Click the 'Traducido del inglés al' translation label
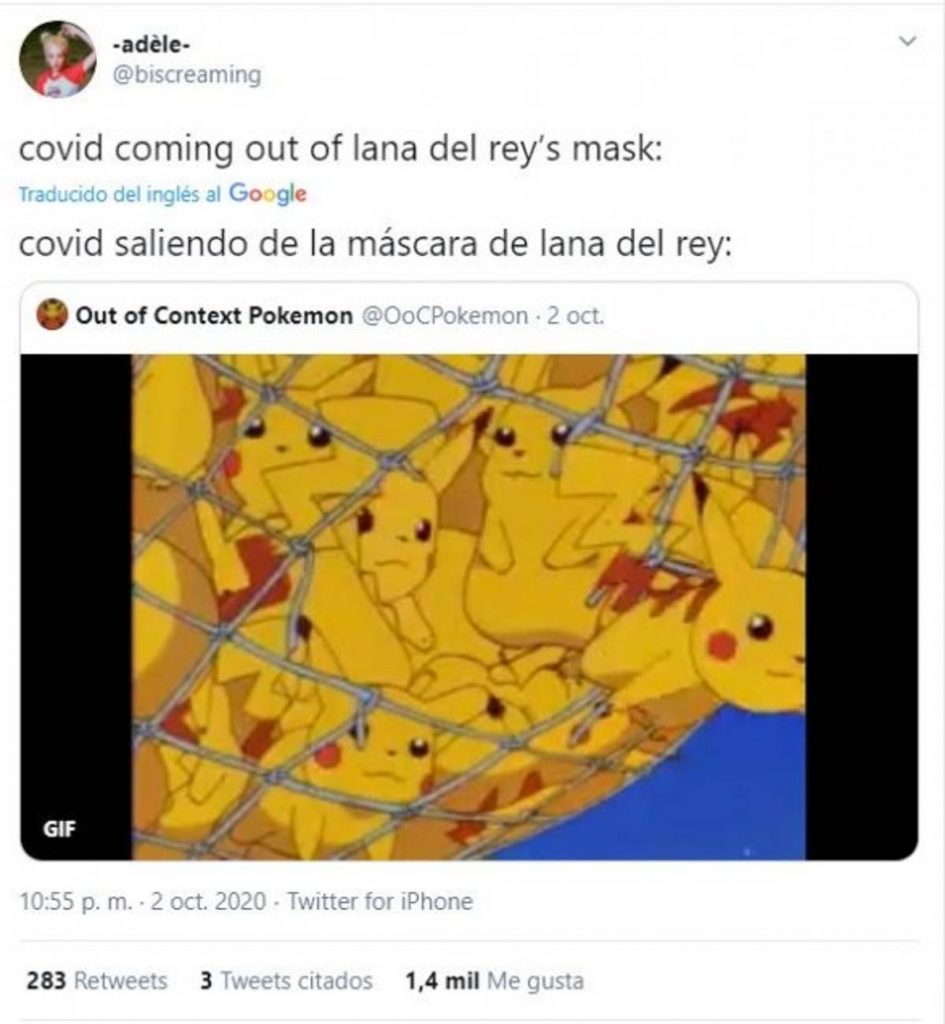Image resolution: width=945 pixels, height=1024 pixels. coord(121,194)
